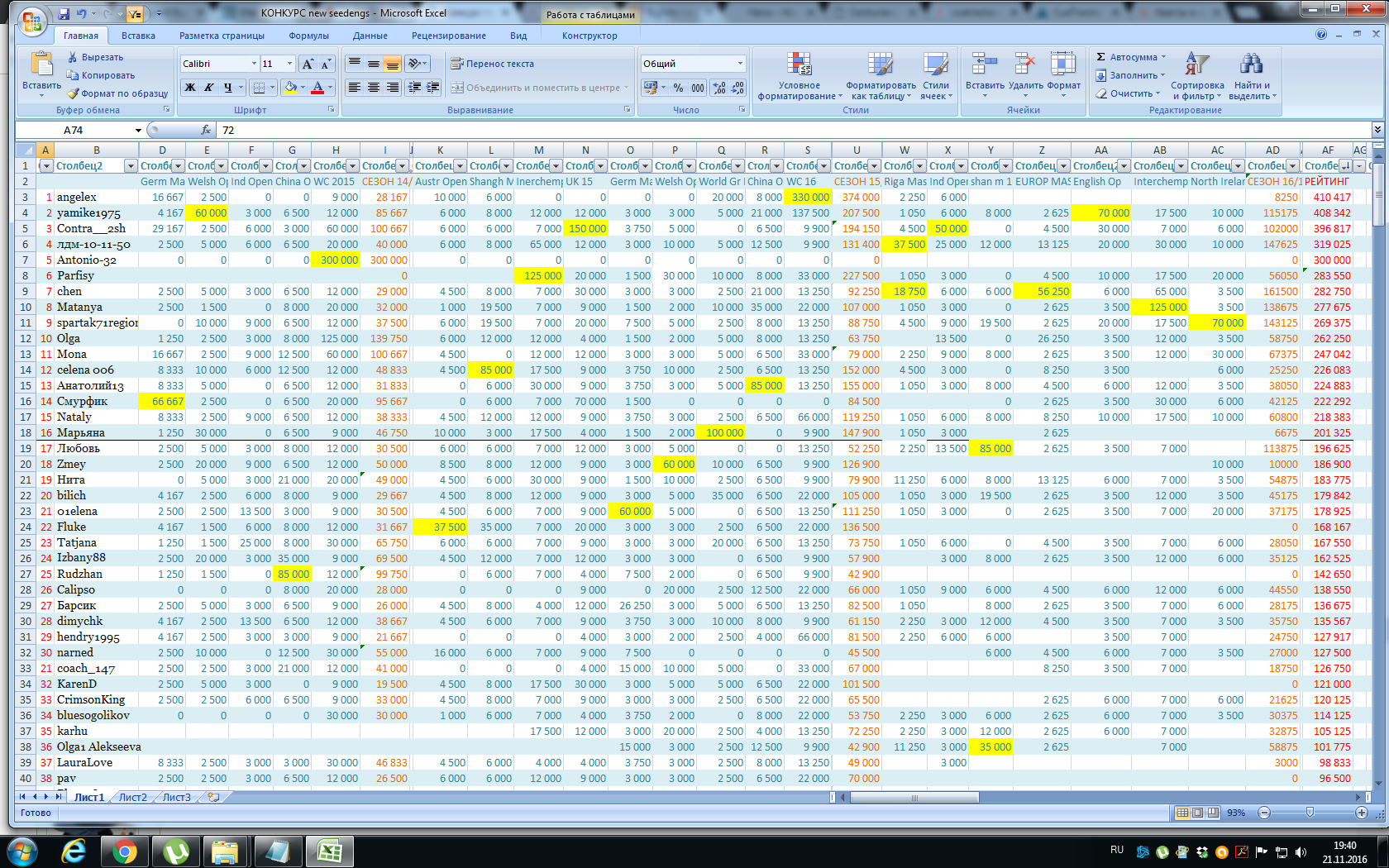Screen dimensions: 1389x868
Task: Open Excel from the Windows taskbar
Action: tap(329, 851)
